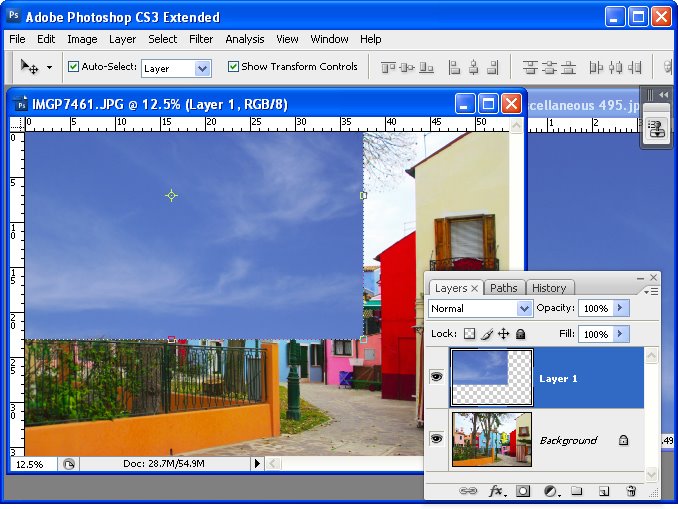The height and width of the screenshot is (509, 678).
Task: Click the ruler origin corner box
Action: point(17,125)
